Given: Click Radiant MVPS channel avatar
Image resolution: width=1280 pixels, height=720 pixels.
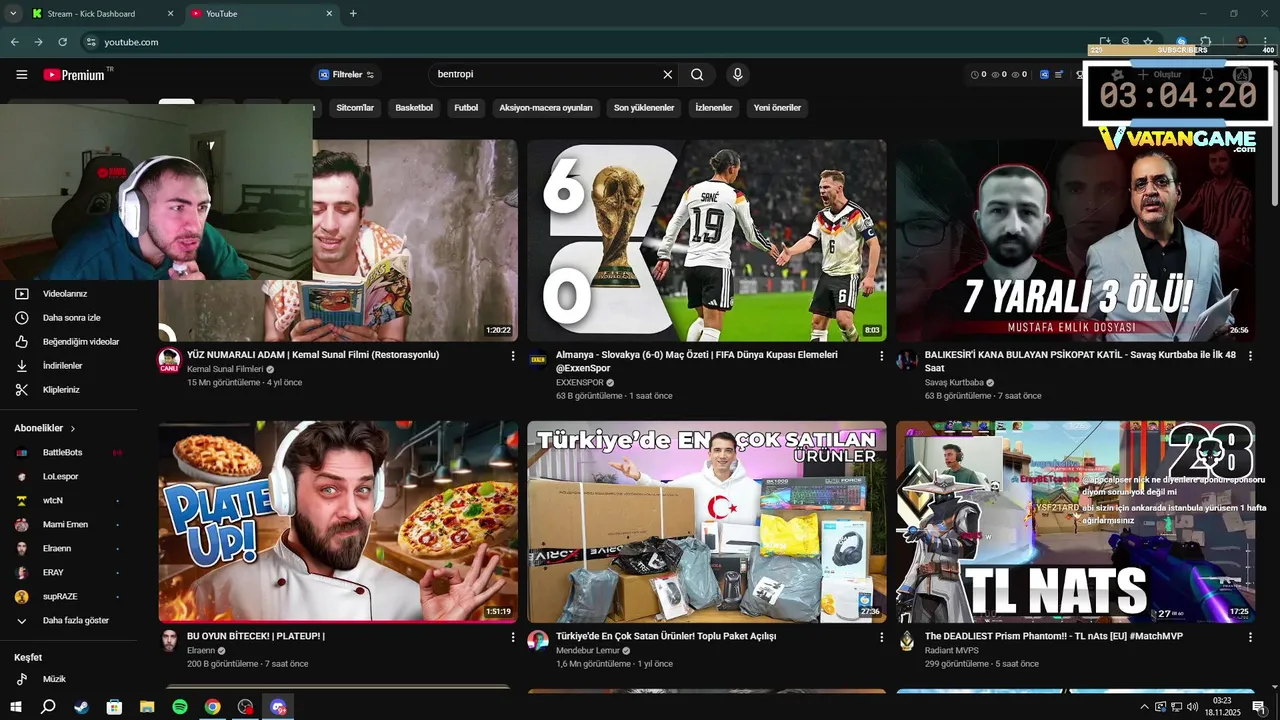Looking at the screenshot, I should tap(907, 641).
